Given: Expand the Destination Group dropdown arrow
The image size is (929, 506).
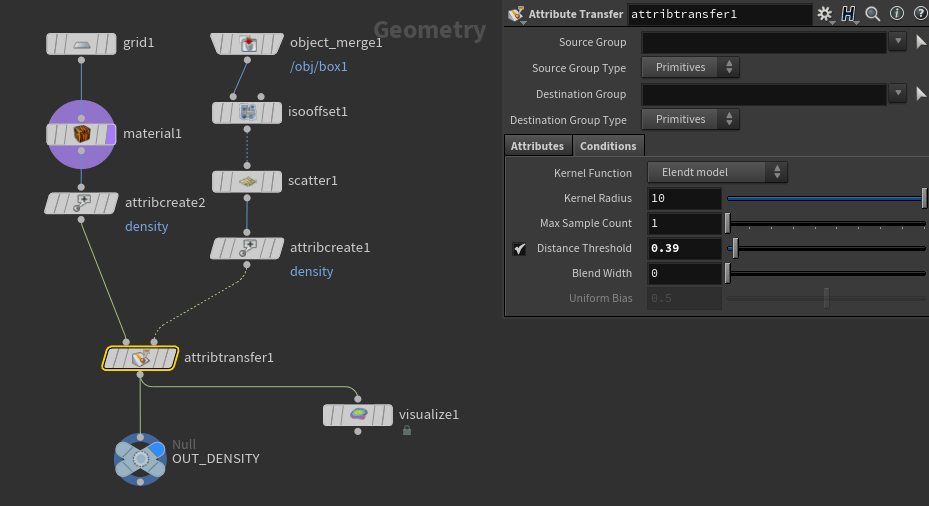Looking at the screenshot, I should tap(897, 94).
